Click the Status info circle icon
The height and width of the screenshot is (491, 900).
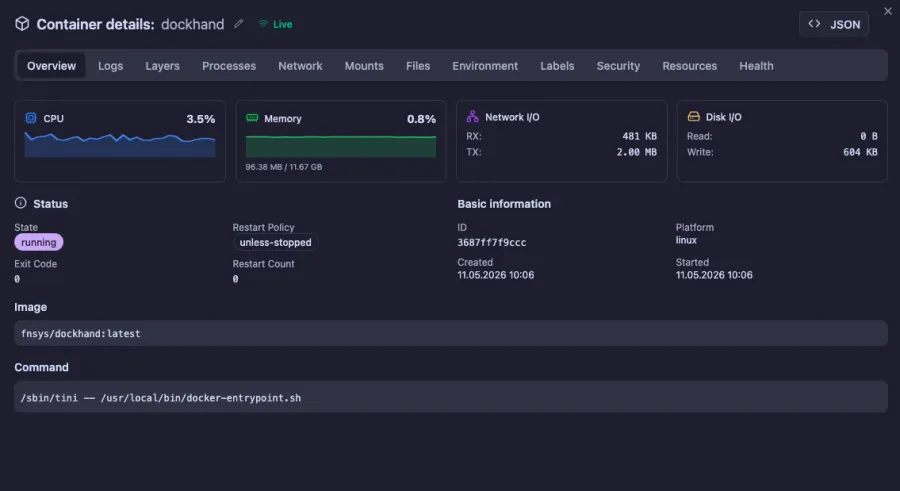[21, 203]
